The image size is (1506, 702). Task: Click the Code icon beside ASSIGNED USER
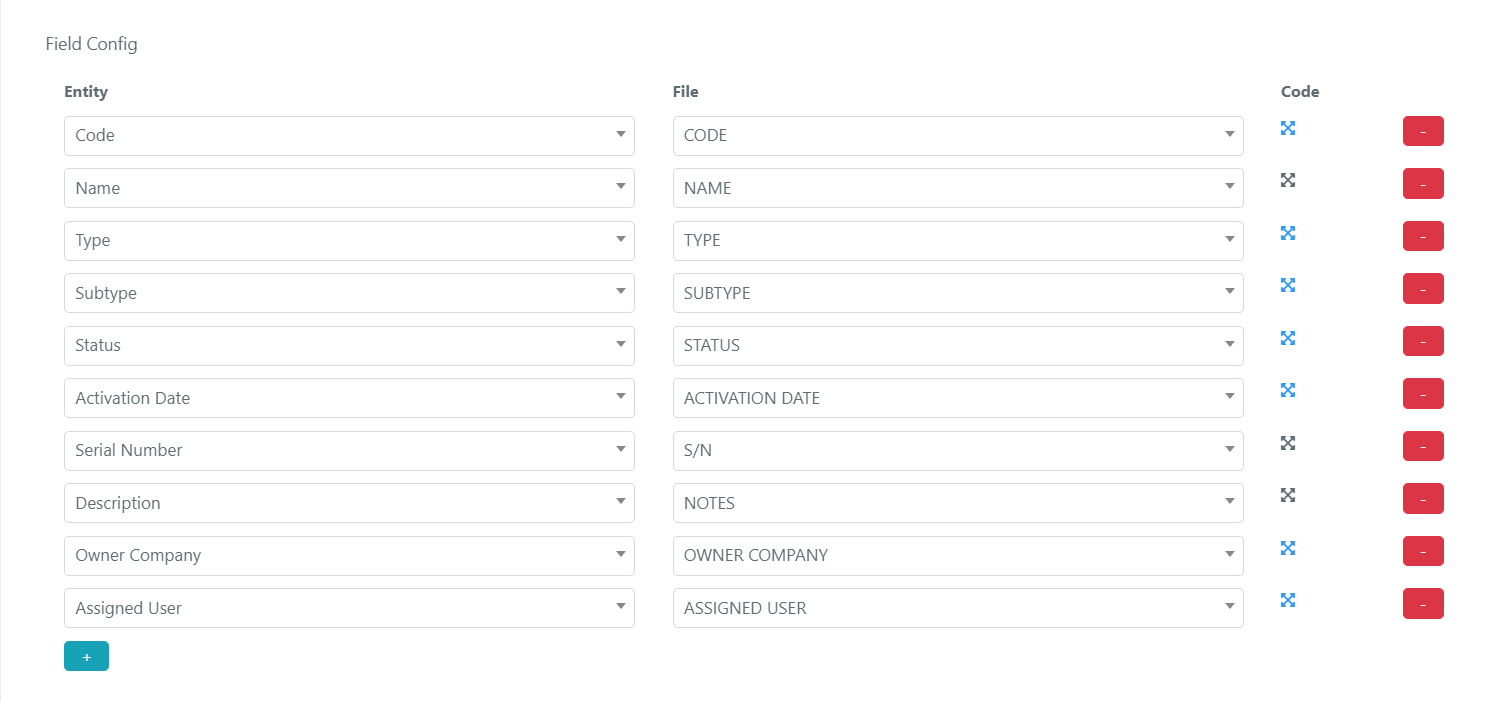1288,600
